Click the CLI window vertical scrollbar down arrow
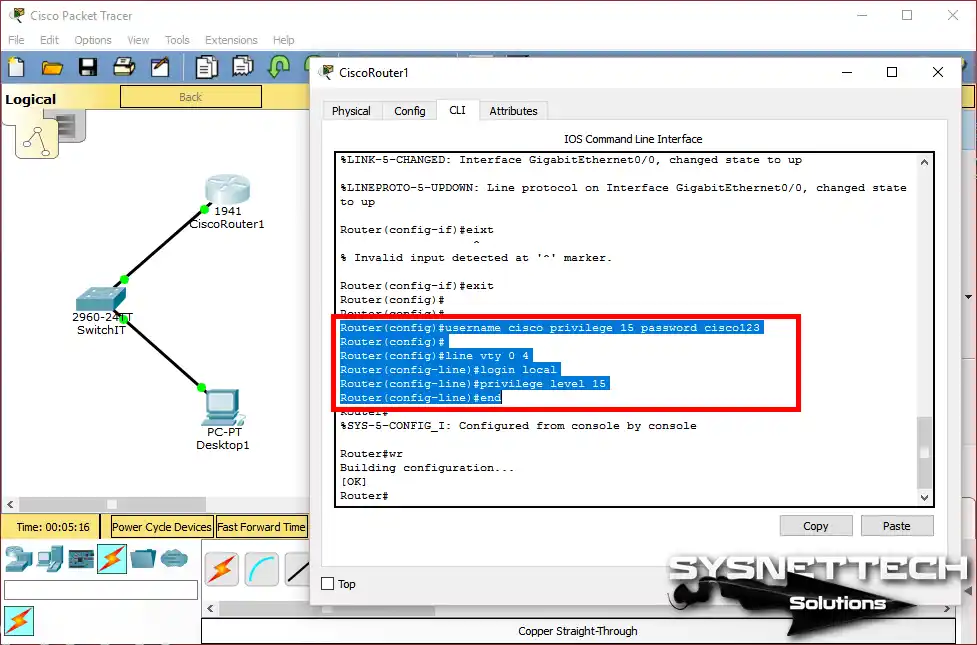977x645 pixels. (x=923, y=497)
